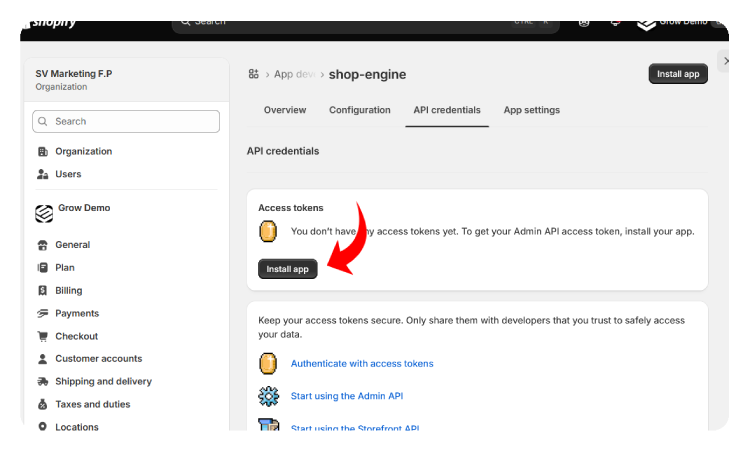This screenshot has height=452, width=750.
Task: Click the Locations pin icon
Action: pyautogui.click(x=43, y=426)
